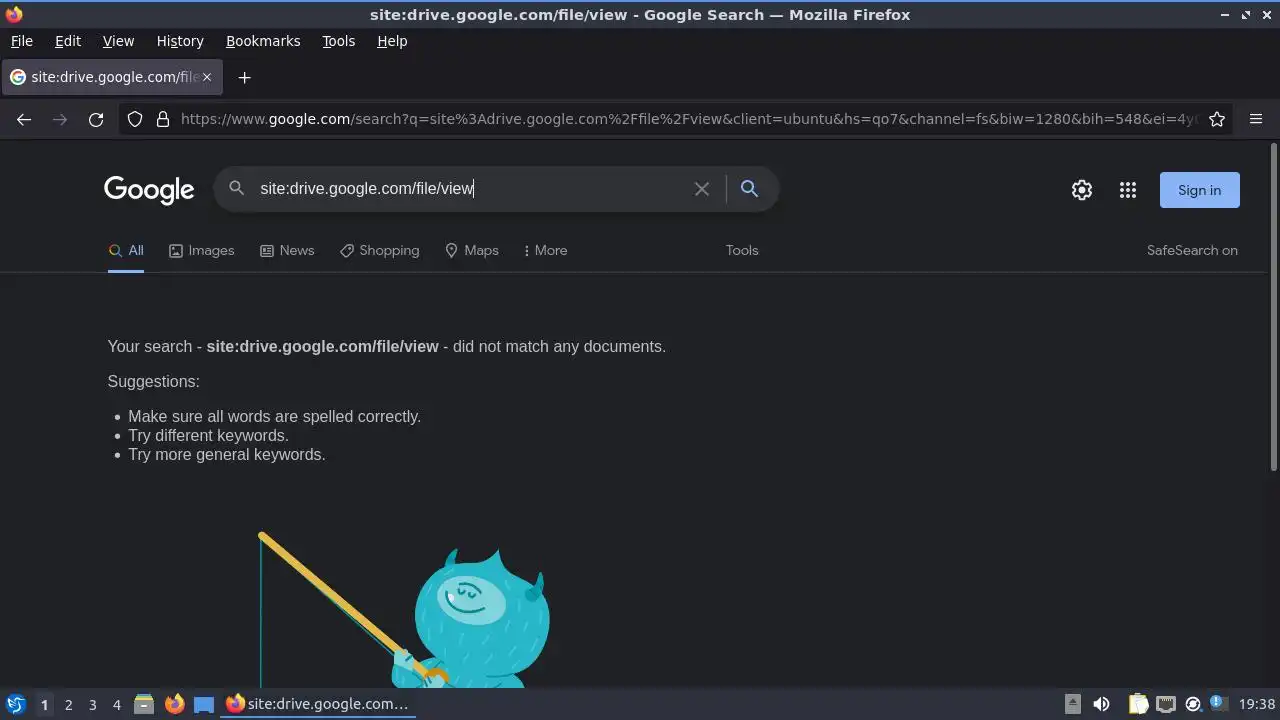Screen dimensions: 1280x720
Task: Reload the current page
Action: pyautogui.click(x=96, y=119)
